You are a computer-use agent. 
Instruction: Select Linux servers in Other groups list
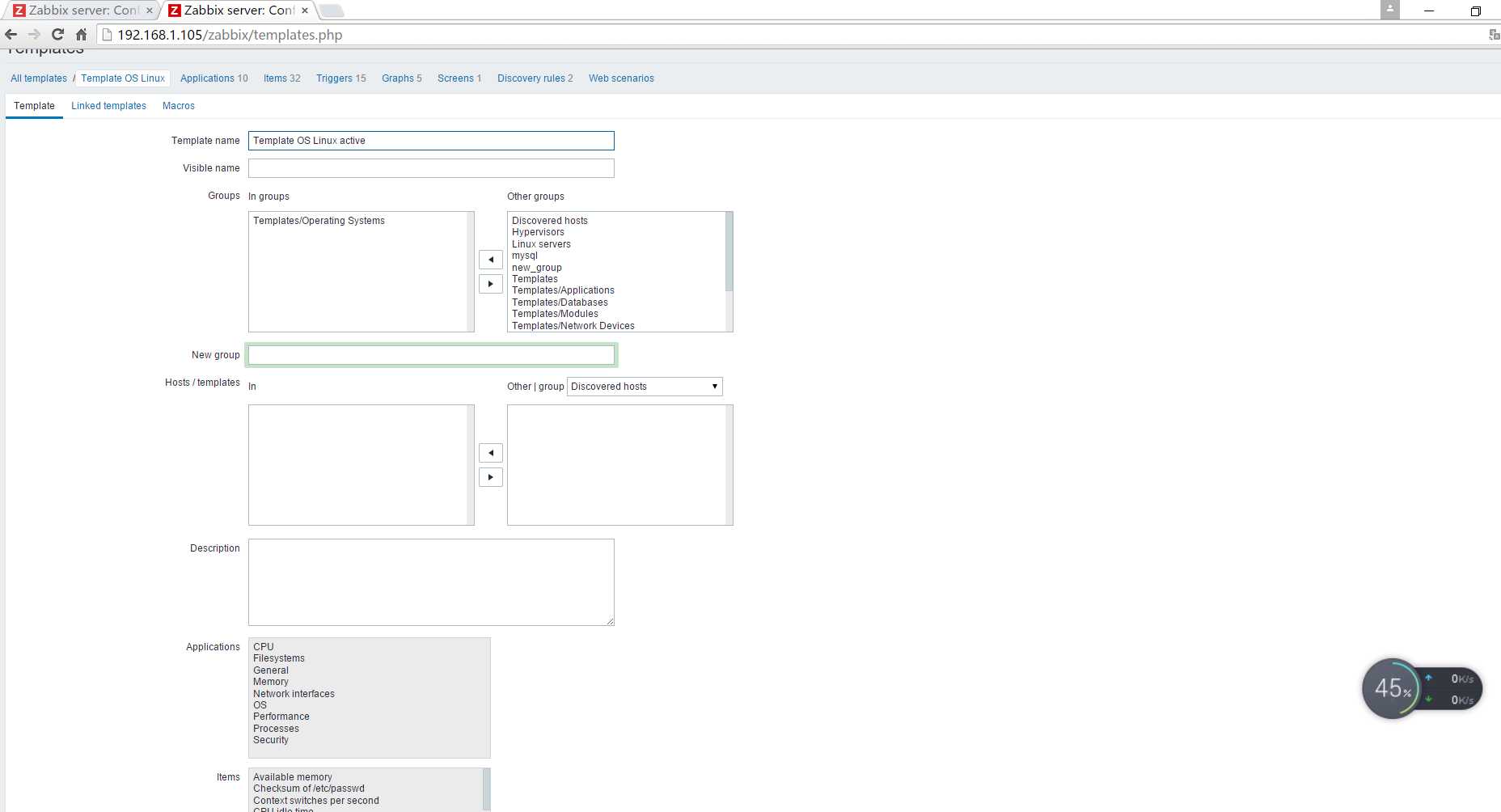(x=541, y=244)
